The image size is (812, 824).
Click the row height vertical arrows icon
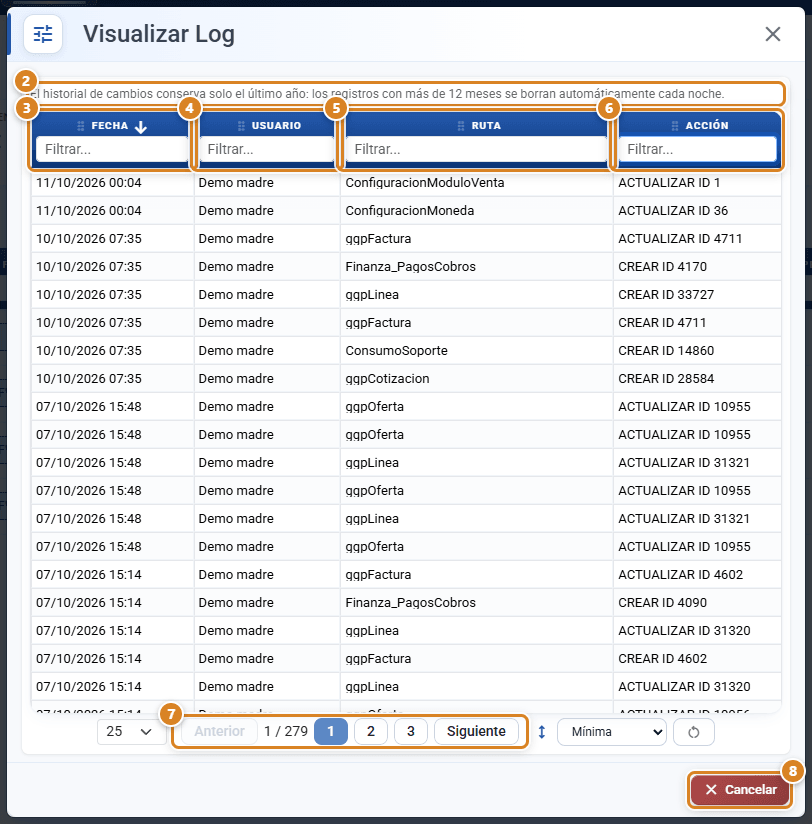(542, 732)
